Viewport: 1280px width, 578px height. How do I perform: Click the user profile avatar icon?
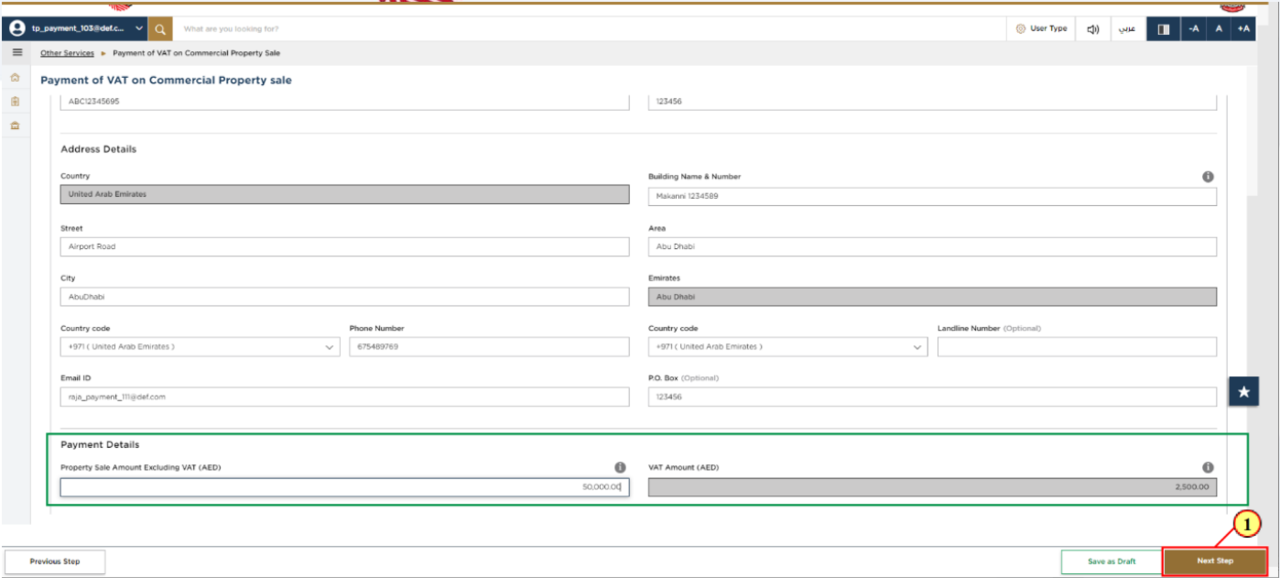[17, 29]
